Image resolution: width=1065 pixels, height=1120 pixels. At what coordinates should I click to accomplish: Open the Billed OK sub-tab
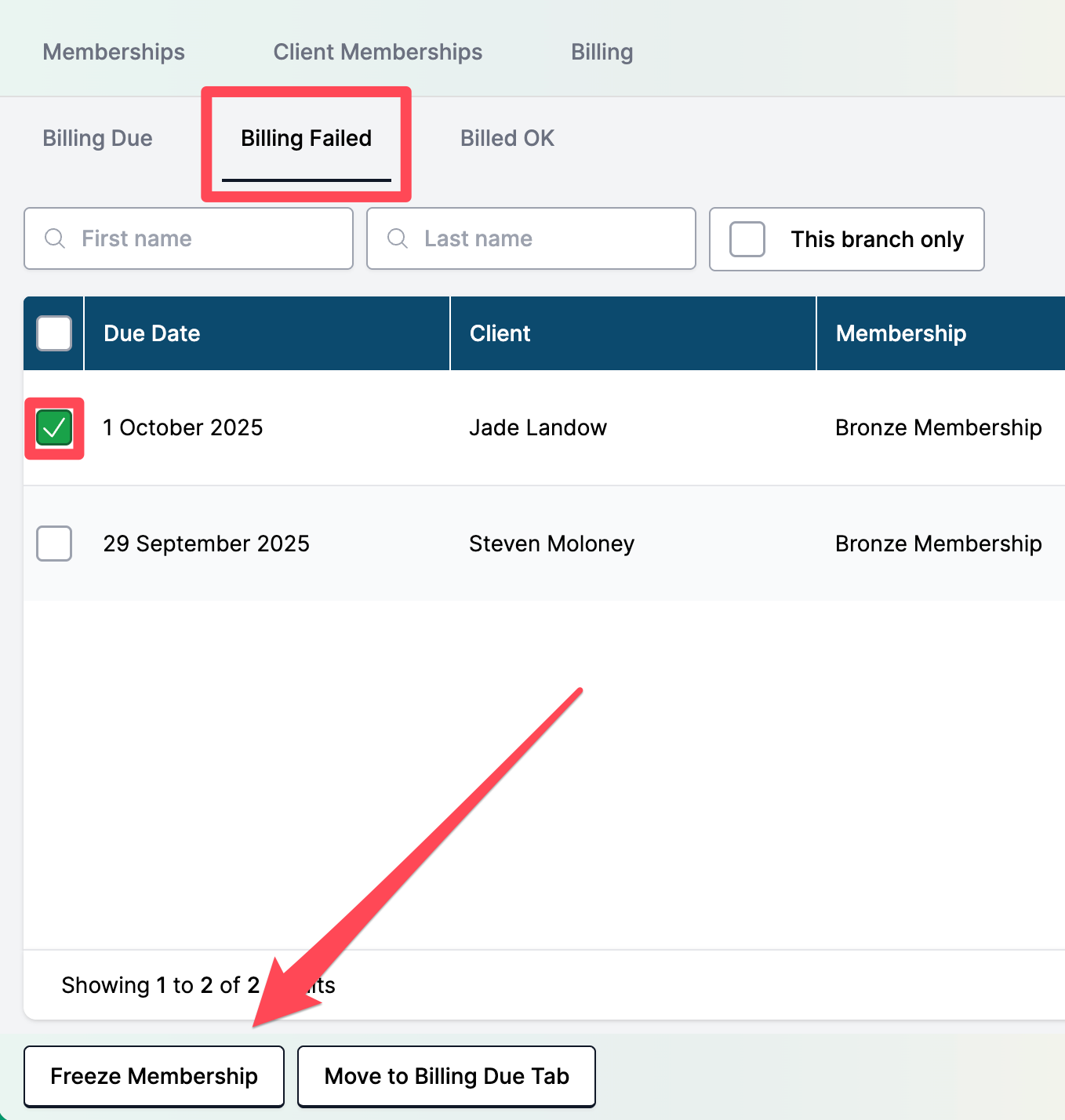click(507, 138)
